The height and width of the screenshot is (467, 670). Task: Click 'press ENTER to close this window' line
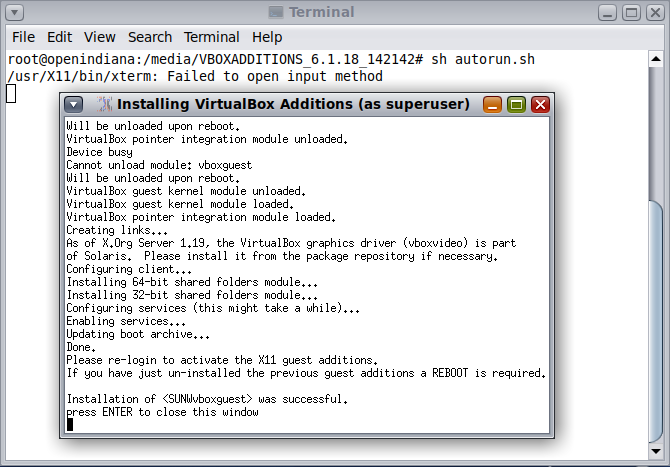coord(162,412)
